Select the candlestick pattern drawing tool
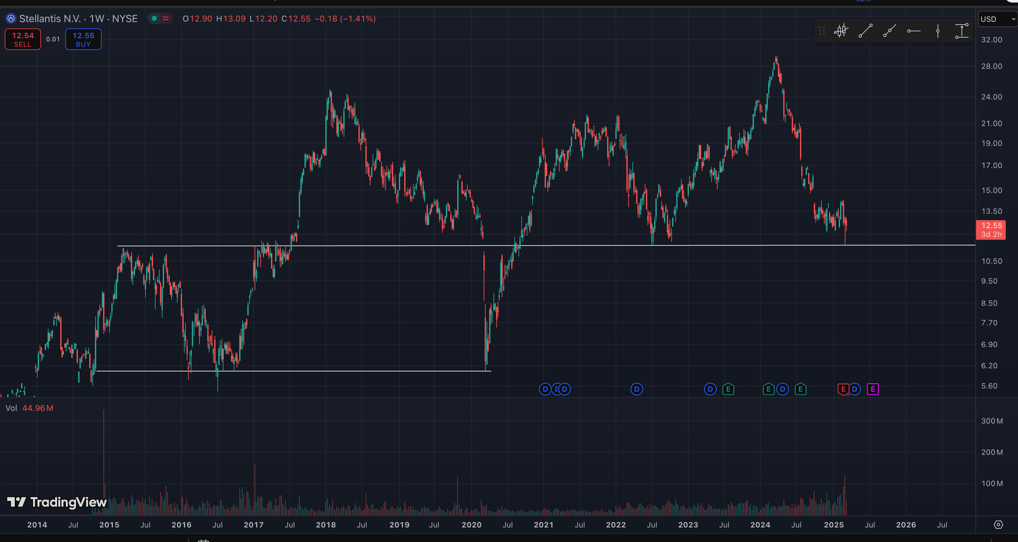Image resolution: width=1018 pixels, height=542 pixels. pyautogui.click(x=841, y=31)
